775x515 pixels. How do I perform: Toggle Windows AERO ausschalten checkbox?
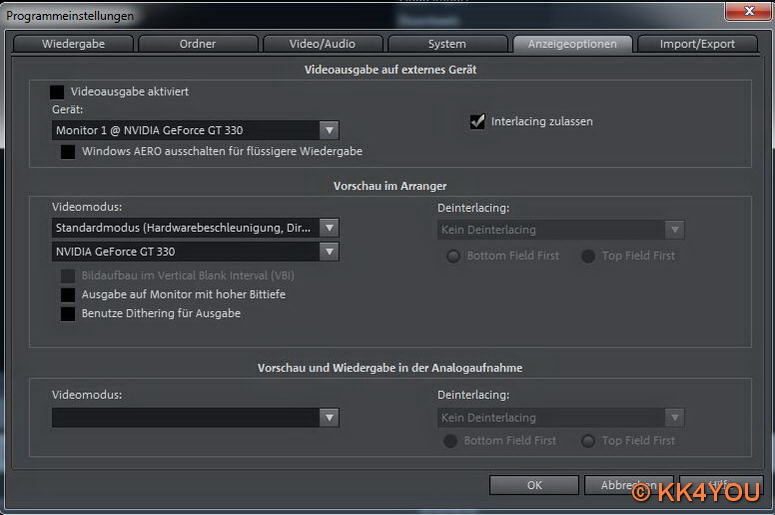[x=68, y=152]
